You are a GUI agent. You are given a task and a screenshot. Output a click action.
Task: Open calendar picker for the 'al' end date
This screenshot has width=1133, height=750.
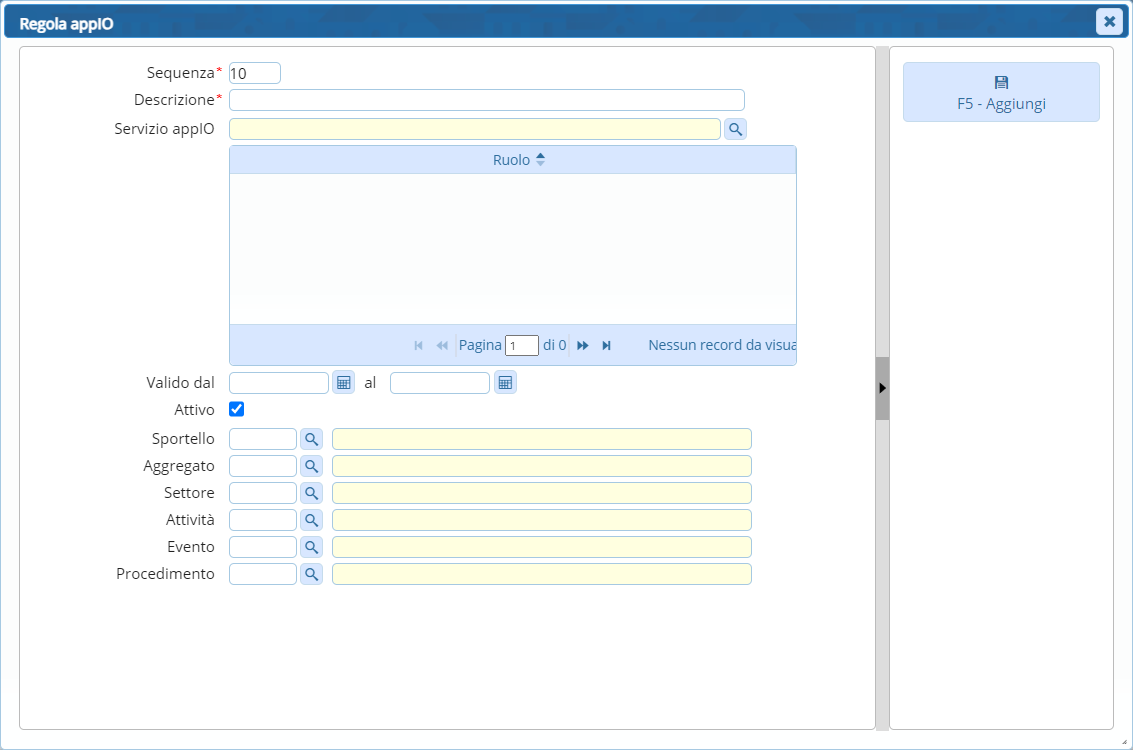[x=505, y=383]
